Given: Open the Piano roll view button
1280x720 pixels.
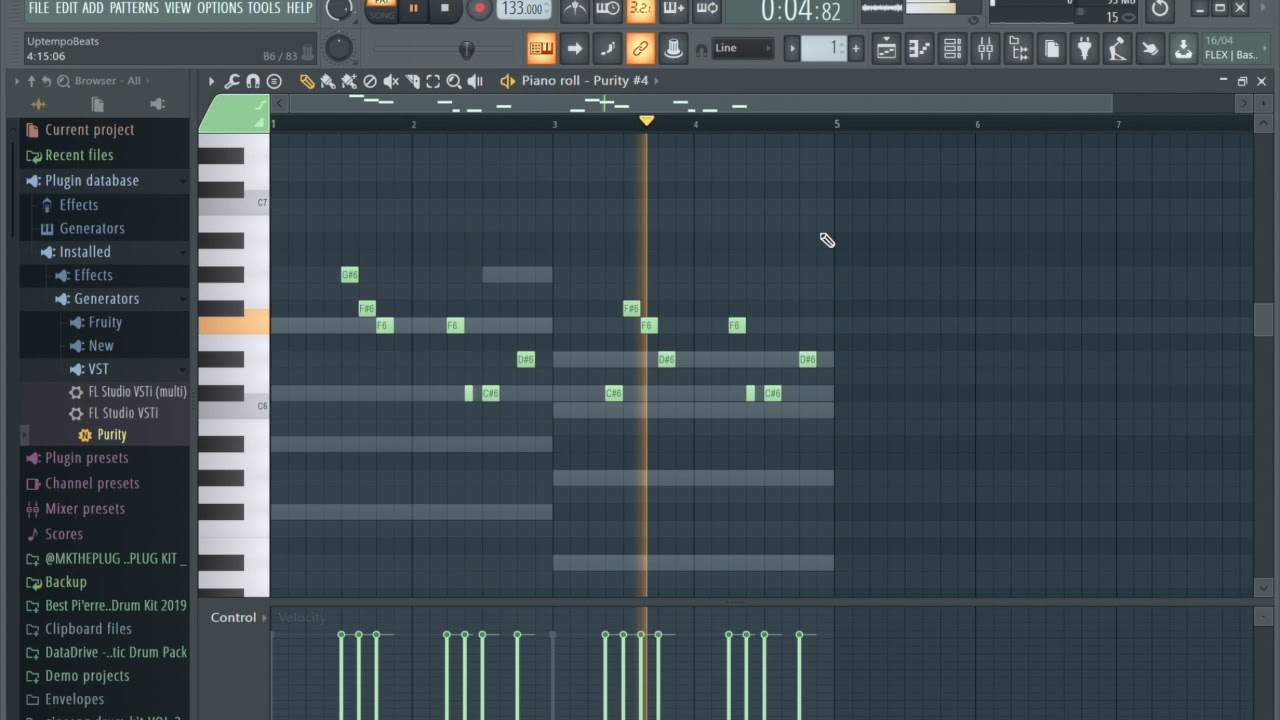Looking at the screenshot, I should click(919, 48).
